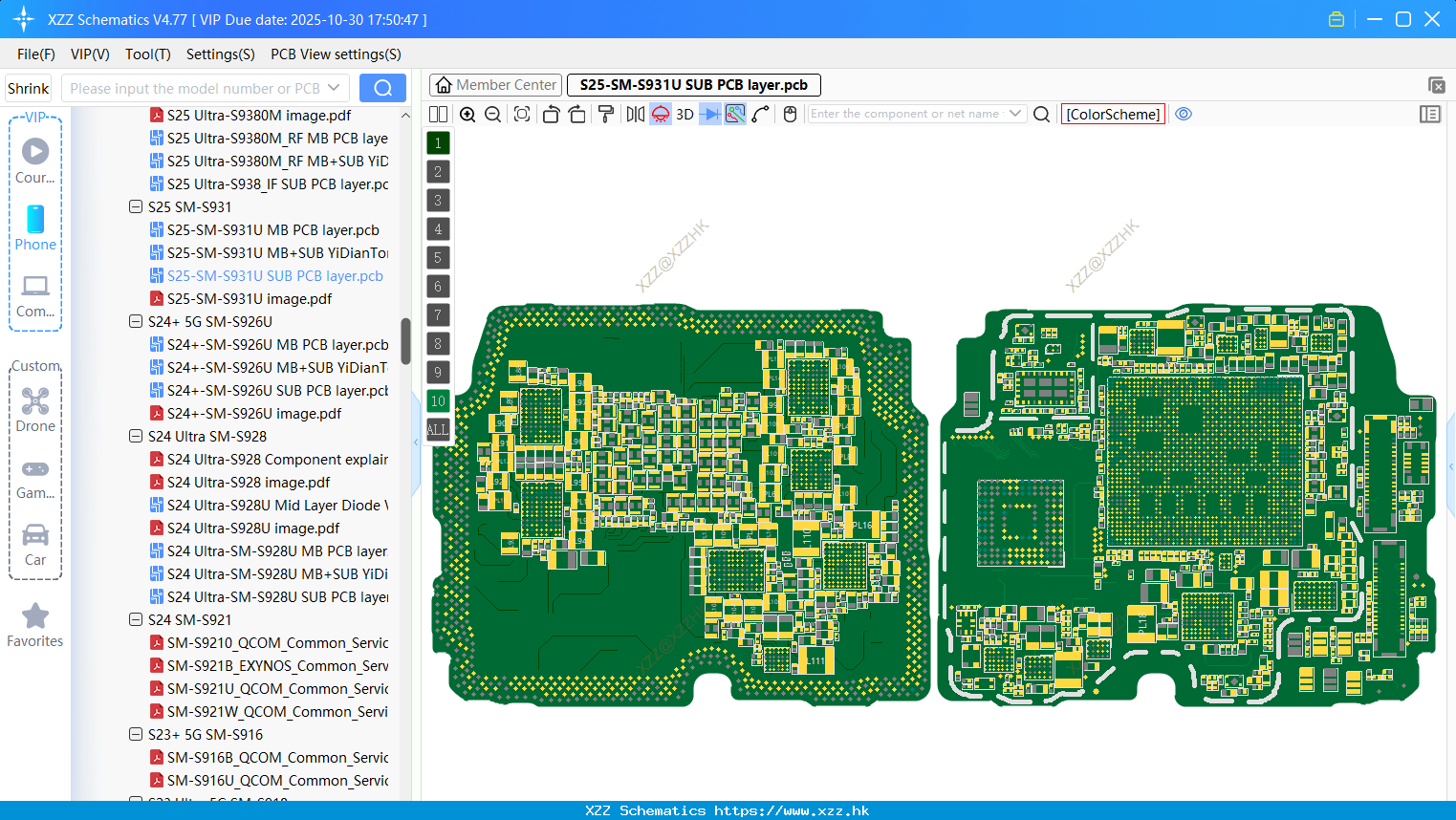
Task: Open the VIP(V) menu
Action: tap(90, 54)
